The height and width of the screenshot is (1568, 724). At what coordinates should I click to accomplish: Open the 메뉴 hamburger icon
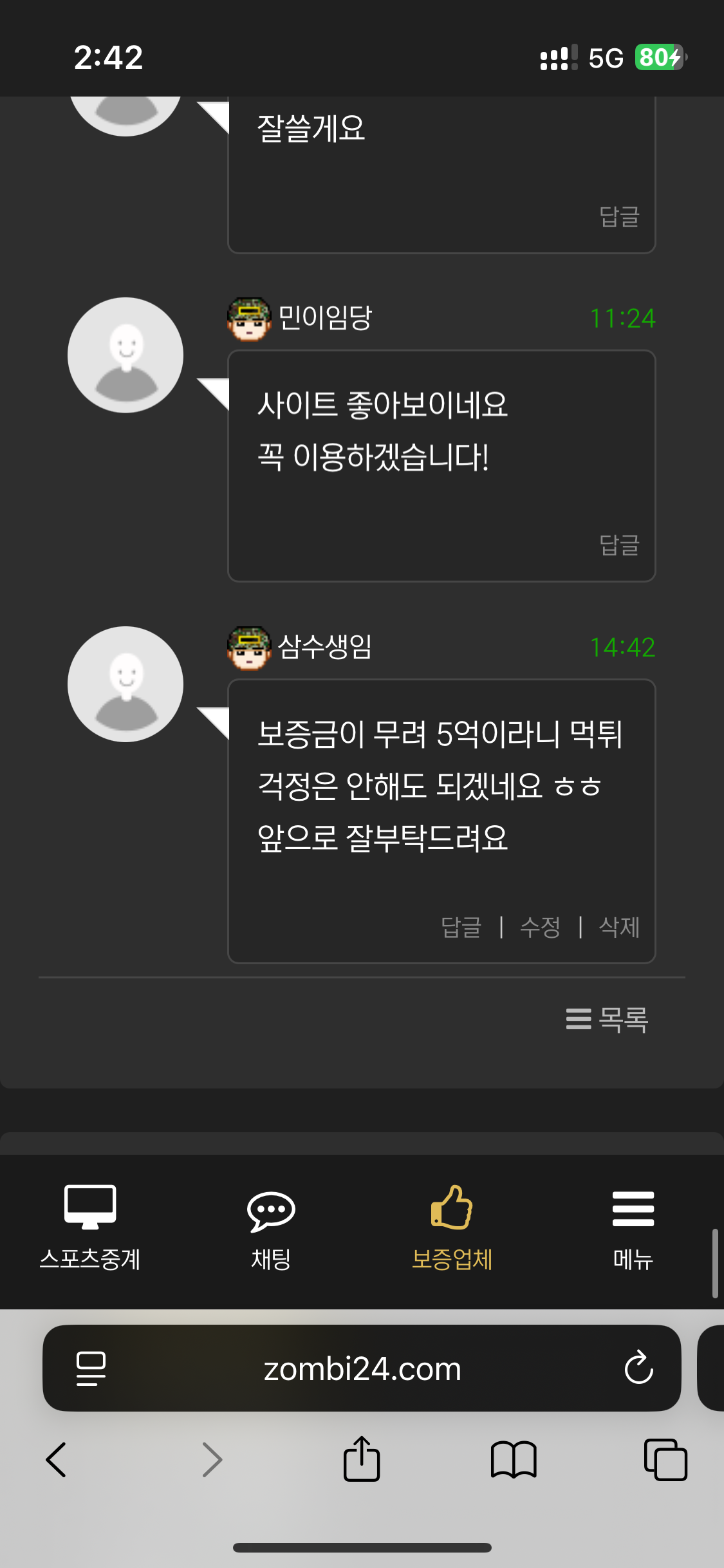(633, 1209)
